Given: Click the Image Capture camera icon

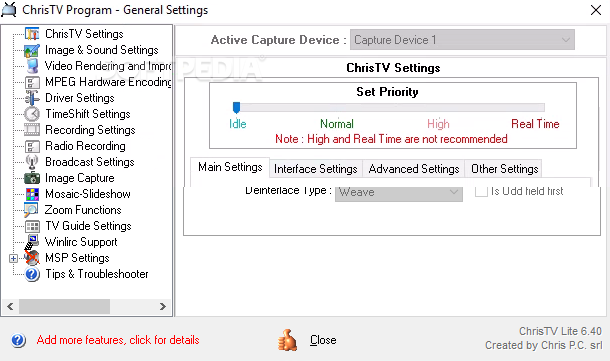Looking at the screenshot, I should pos(32,178).
